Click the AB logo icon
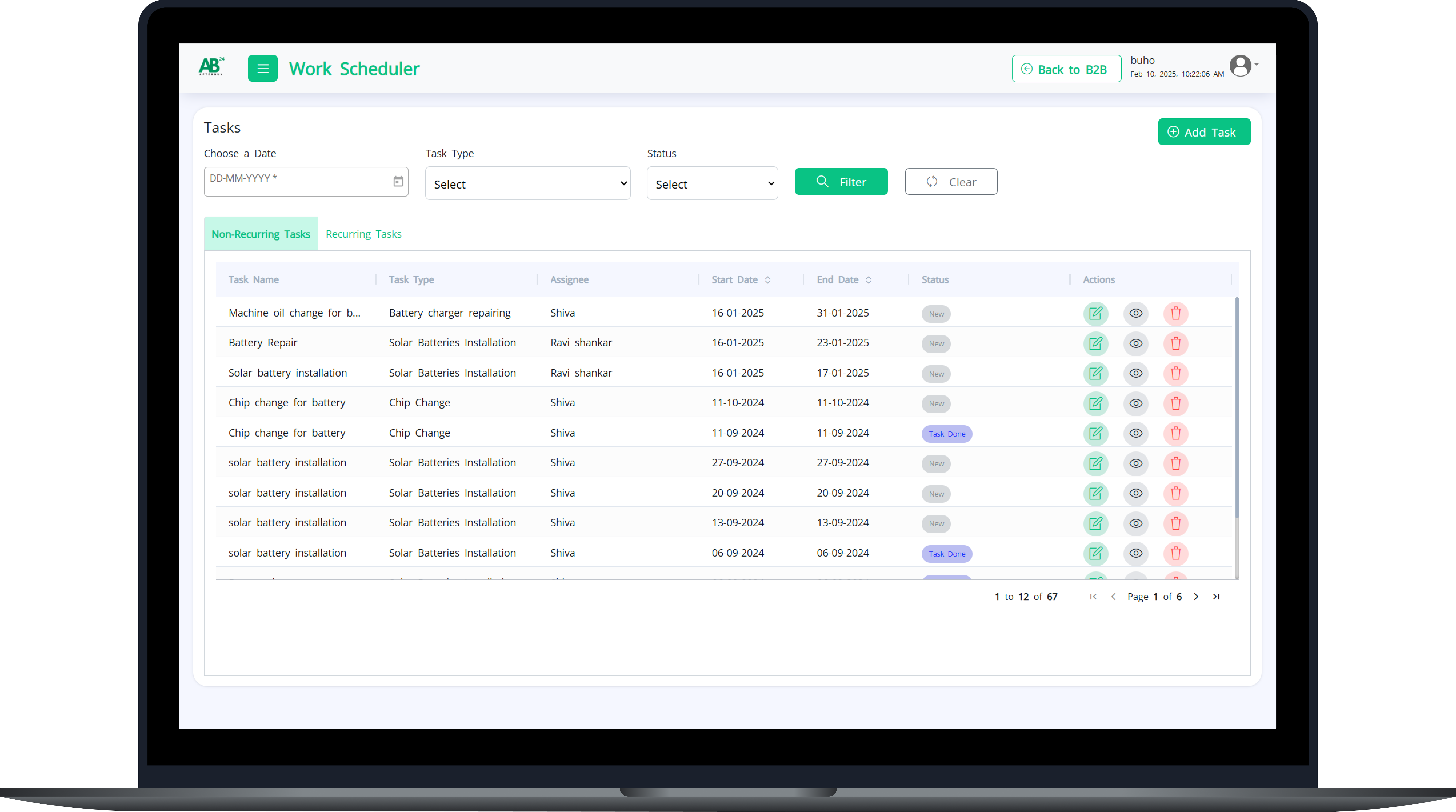The height and width of the screenshot is (812, 1456). point(211,66)
